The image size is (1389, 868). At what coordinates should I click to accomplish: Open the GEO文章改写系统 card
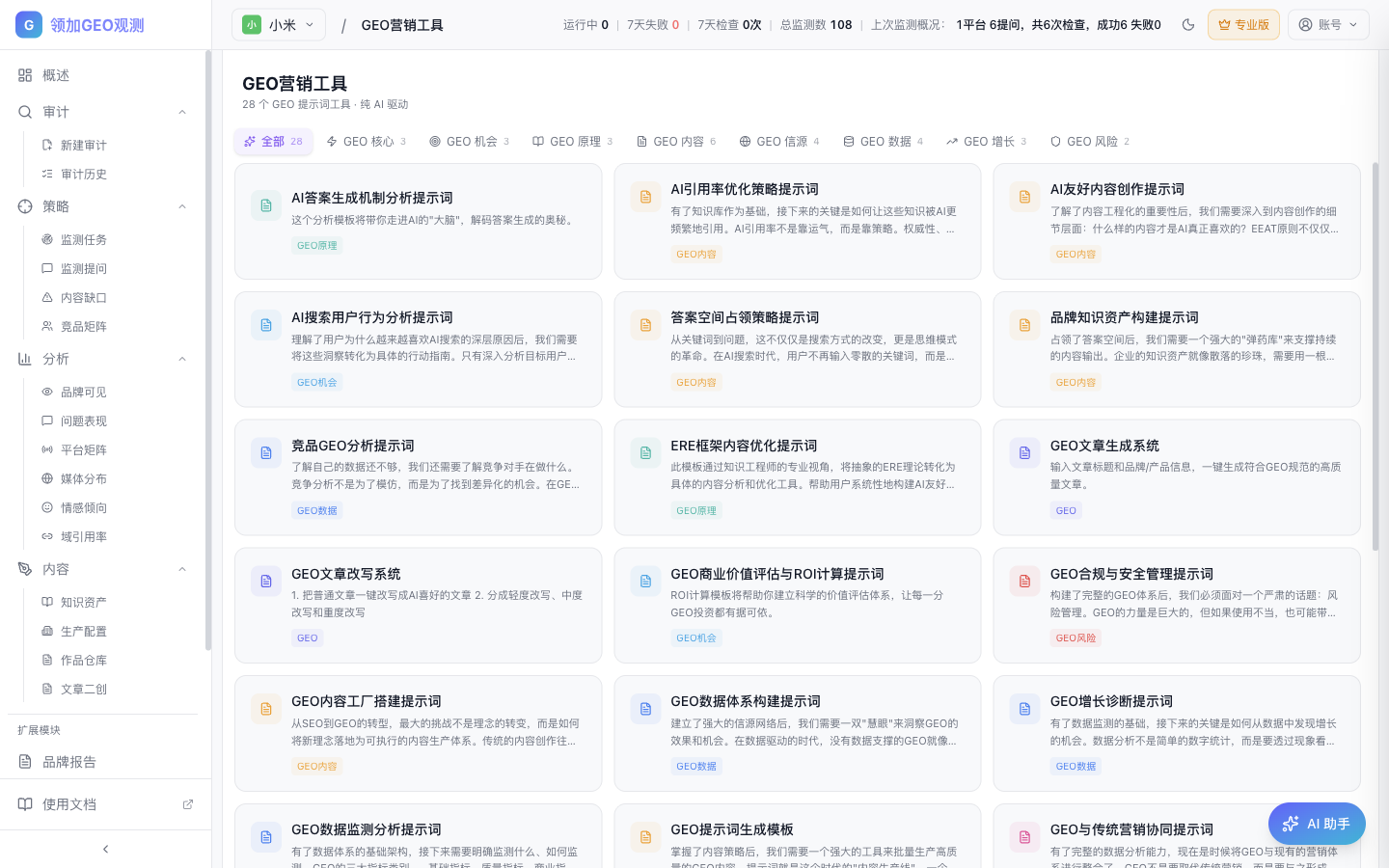(x=419, y=606)
